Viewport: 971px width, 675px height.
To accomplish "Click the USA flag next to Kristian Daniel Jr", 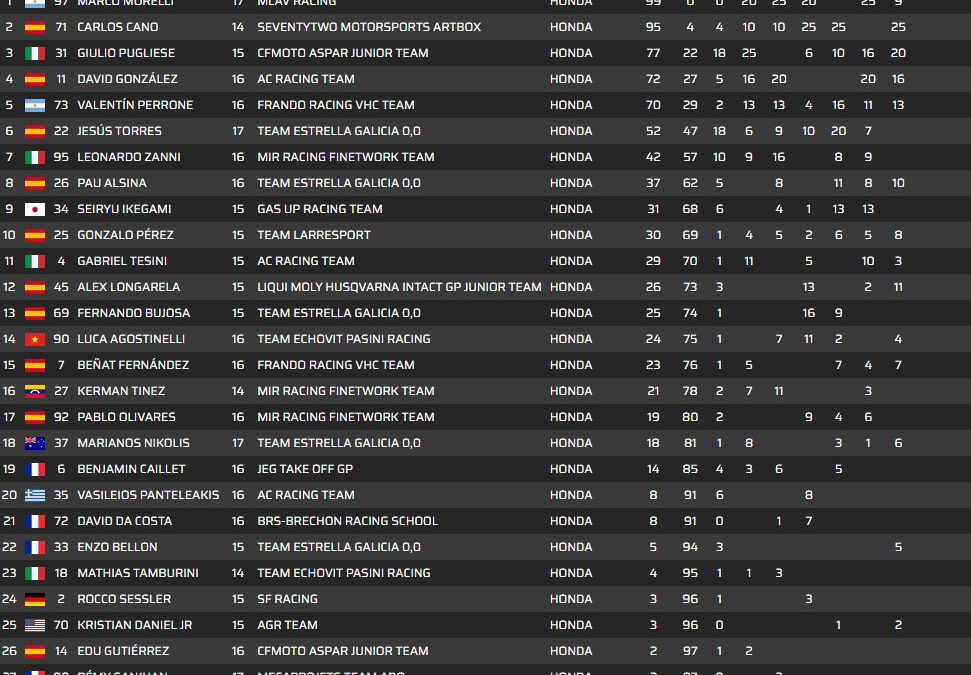I will click(x=36, y=625).
